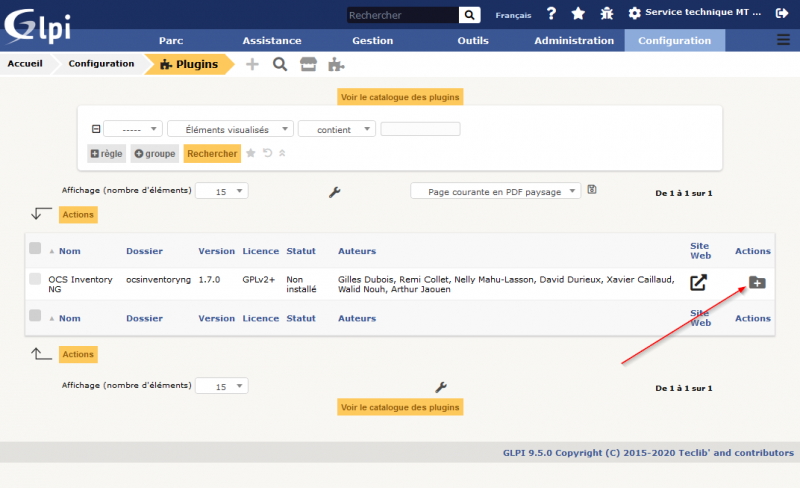This screenshot has height=488, width=800.
Task: Click the star bookmarks icon in header
Action: click(x=578, y=14)
